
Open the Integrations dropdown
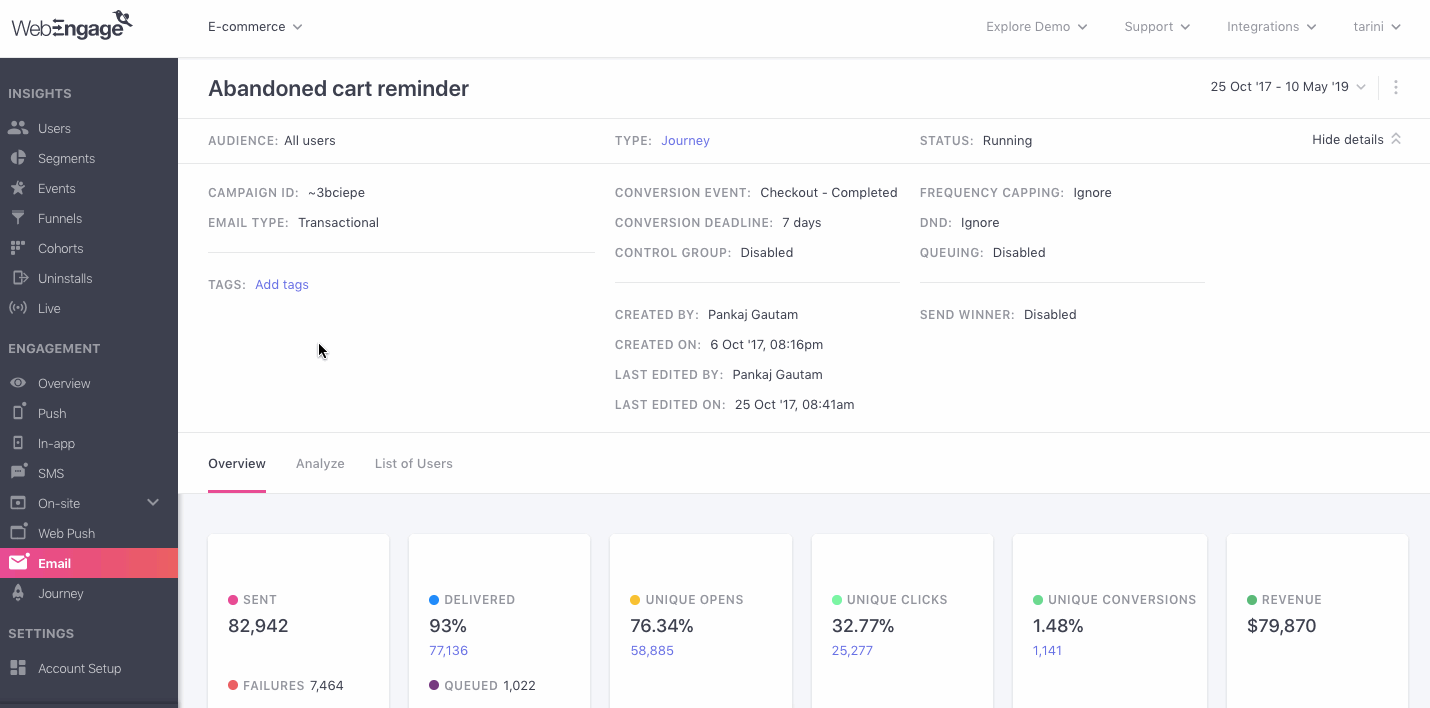1272,27
